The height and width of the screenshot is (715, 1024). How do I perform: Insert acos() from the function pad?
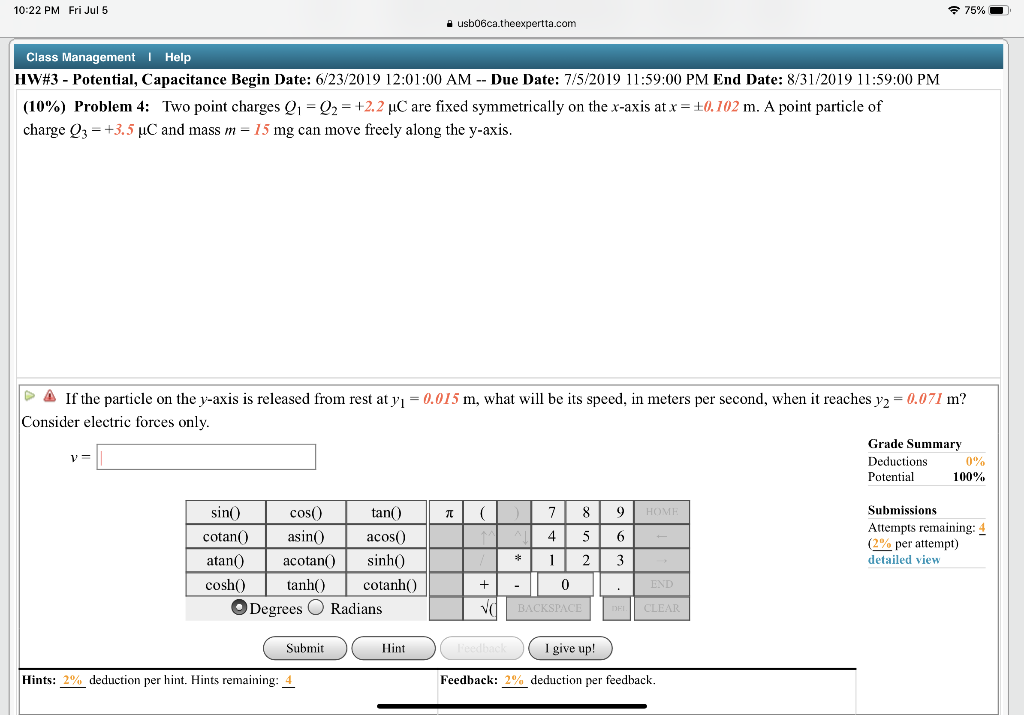(x=386, y=536)
